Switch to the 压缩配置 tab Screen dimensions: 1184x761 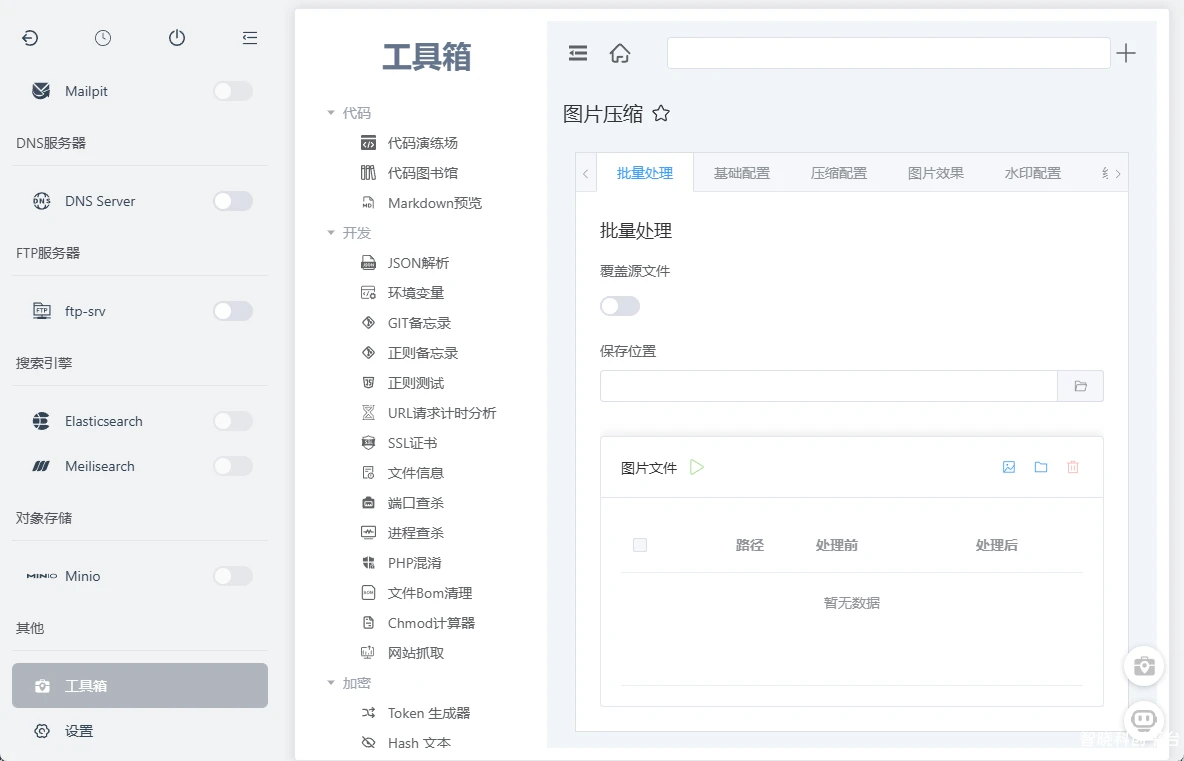pyautogui.click(x=838, y=173)
